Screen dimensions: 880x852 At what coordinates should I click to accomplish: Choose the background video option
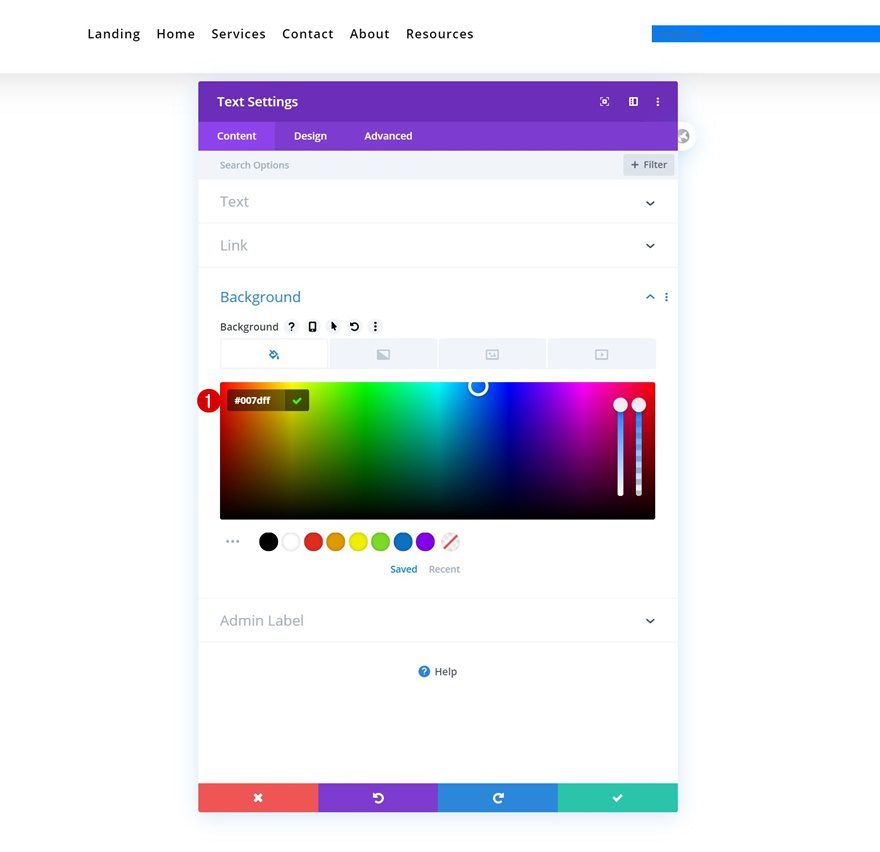601,353
